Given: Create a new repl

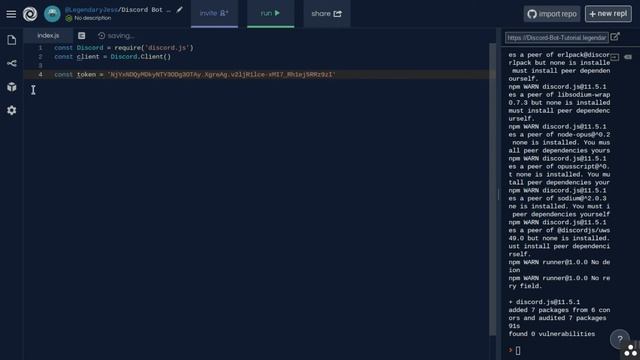Looking at the screenshot, I should pos(608,14).
